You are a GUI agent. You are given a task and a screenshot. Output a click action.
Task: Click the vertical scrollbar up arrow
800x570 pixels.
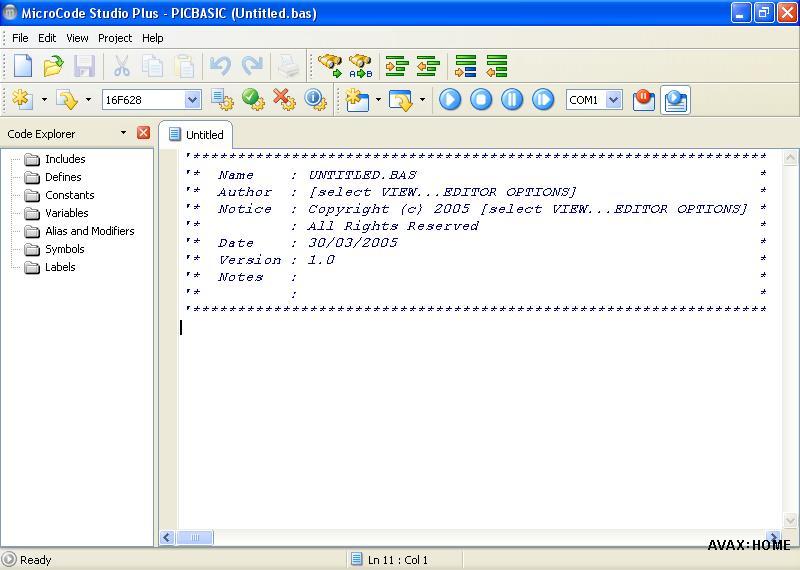[x=790, y=158]
